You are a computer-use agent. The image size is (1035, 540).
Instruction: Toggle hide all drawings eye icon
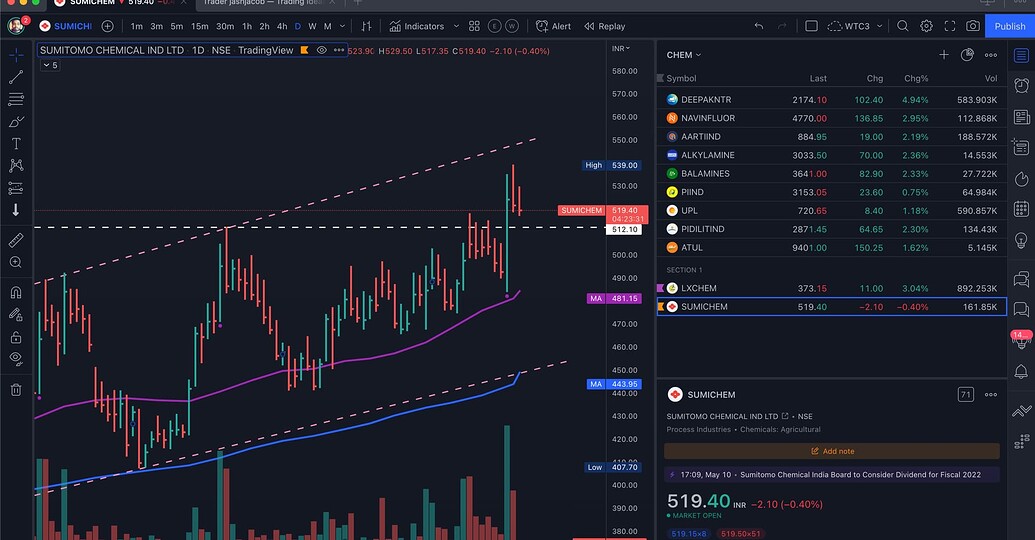(16, 358)
